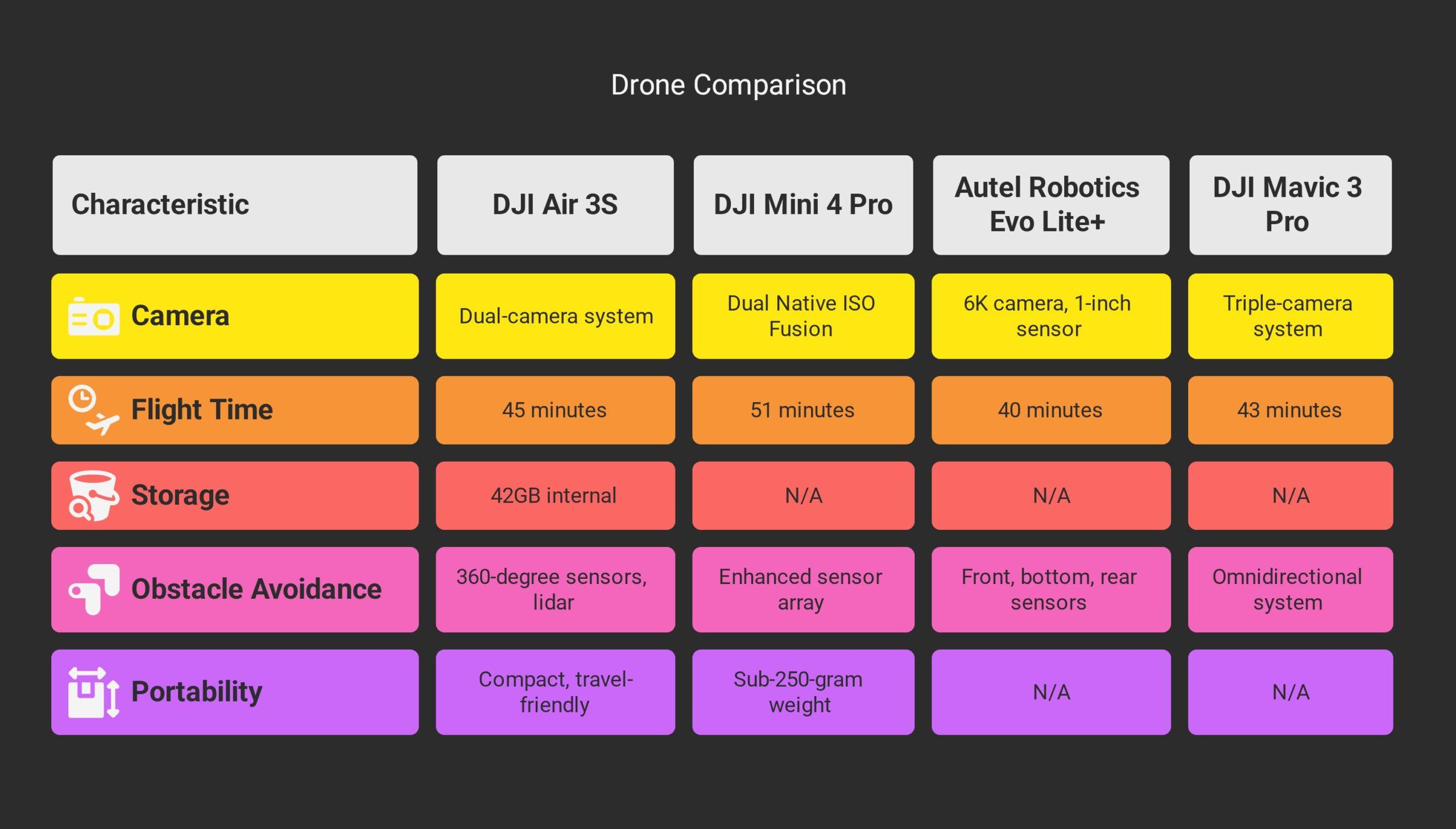Select the 360-degree sensors, lidar cell

click(555, 589)
